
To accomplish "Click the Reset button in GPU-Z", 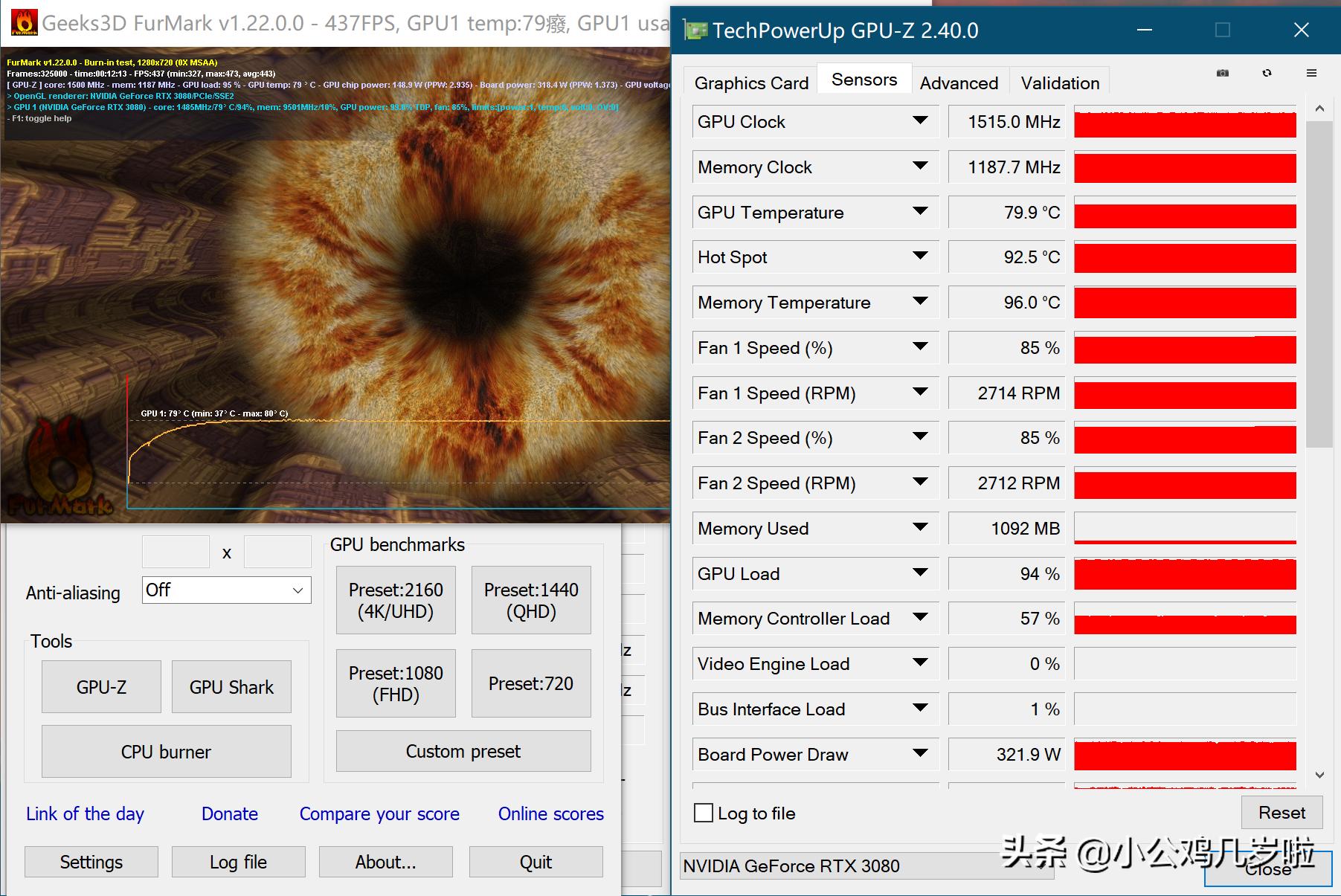I will tap(1281, 813).
